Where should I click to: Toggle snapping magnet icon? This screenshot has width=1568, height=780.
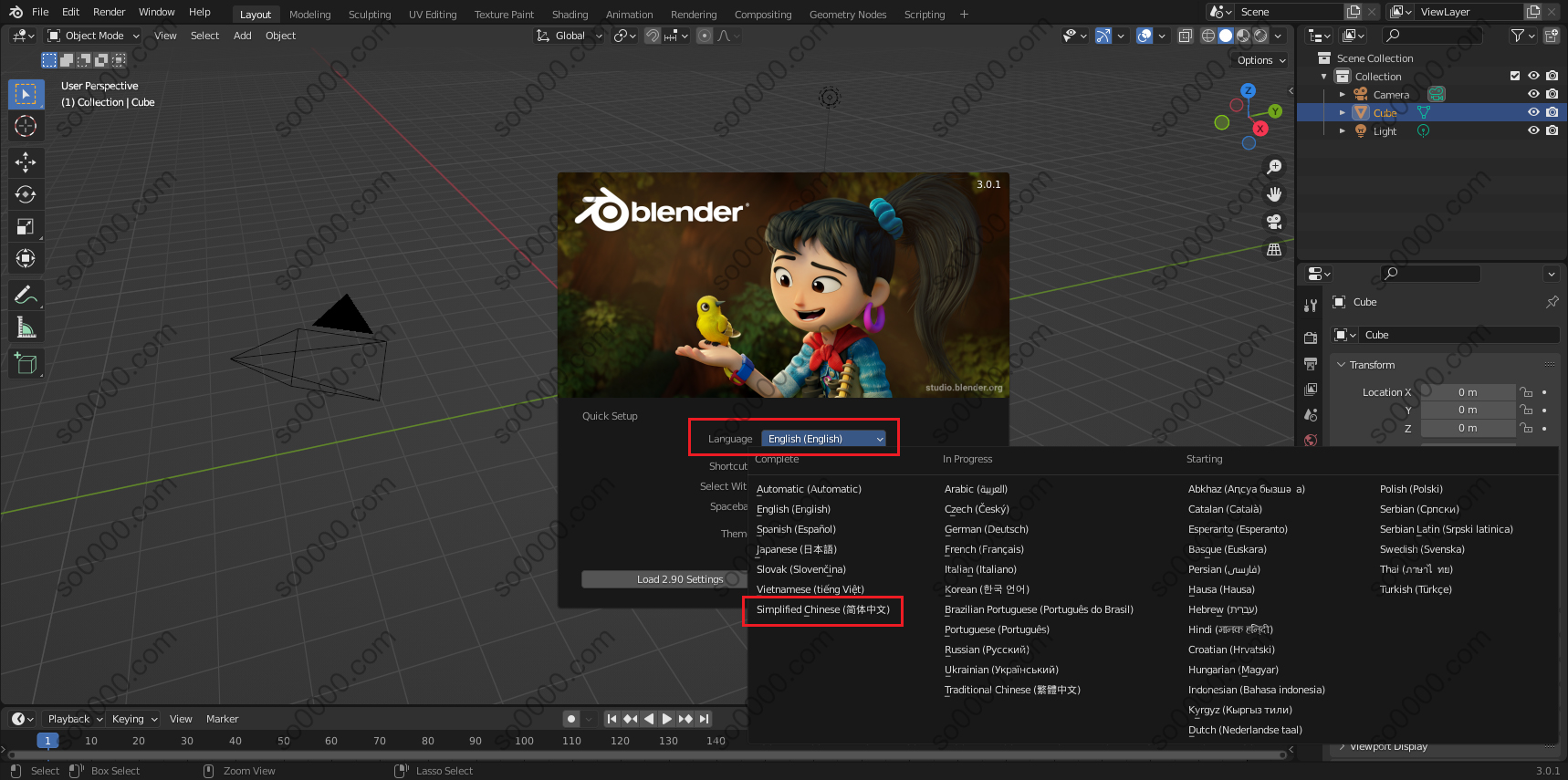[x=653, y=36]
